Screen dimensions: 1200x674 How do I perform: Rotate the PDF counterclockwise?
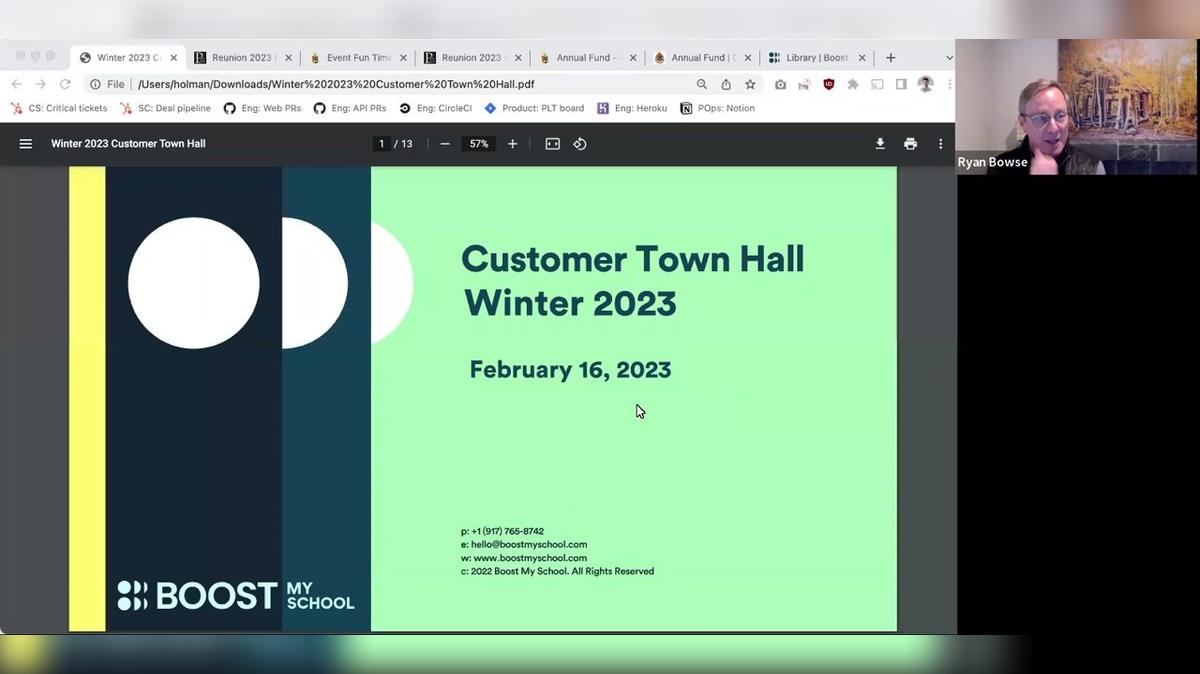coord(580,143)
